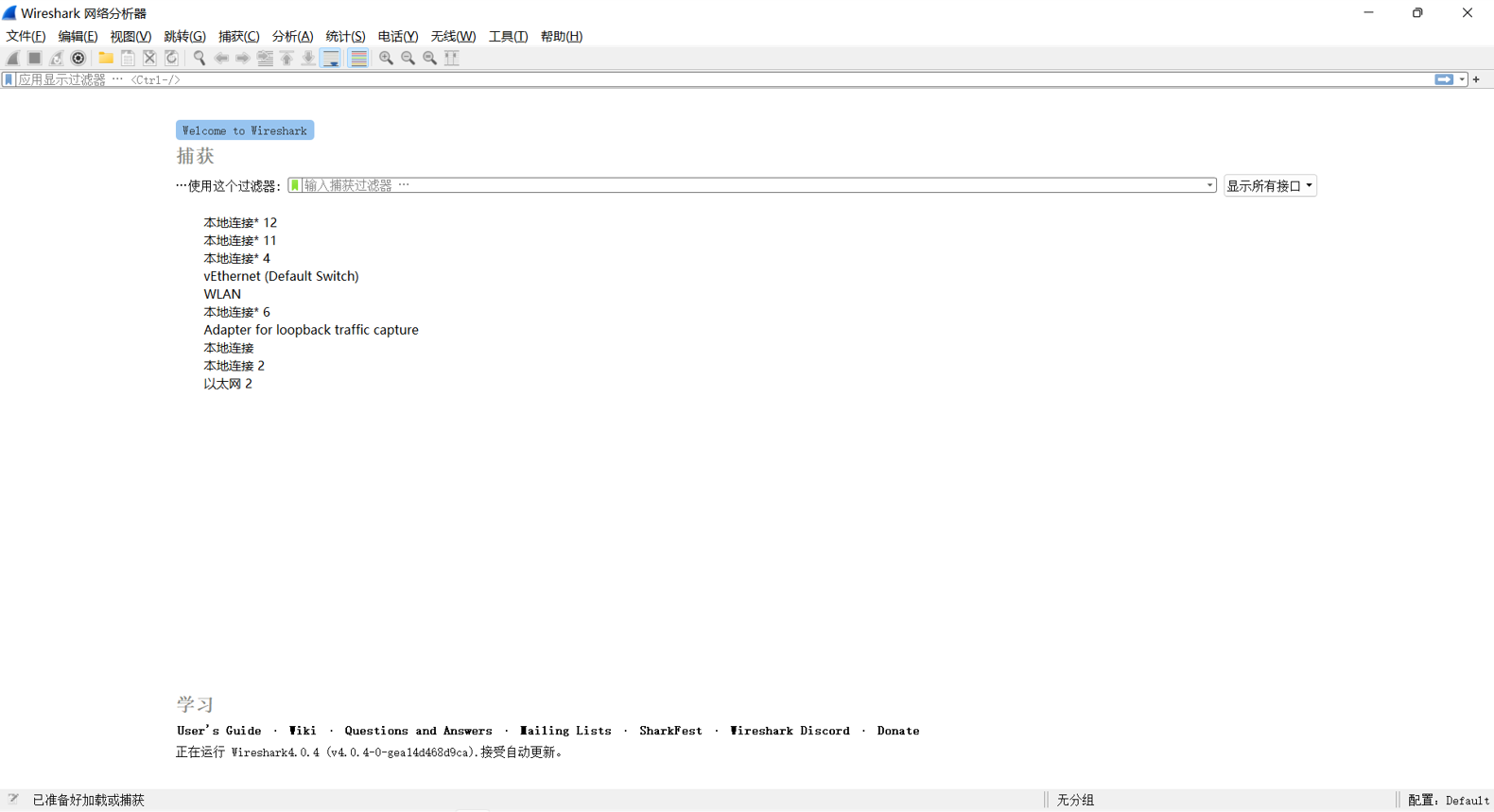This screenshot has height=812, width=1494.
Task: Click the Zoom out toolbar icon
Action: (408, 58)
